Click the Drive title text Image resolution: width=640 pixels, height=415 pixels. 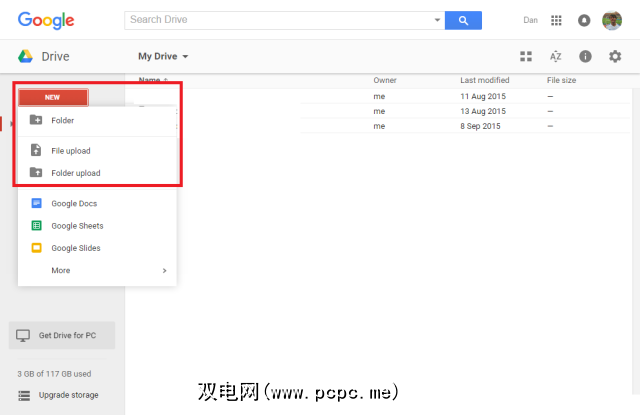(x=56, y=56)
